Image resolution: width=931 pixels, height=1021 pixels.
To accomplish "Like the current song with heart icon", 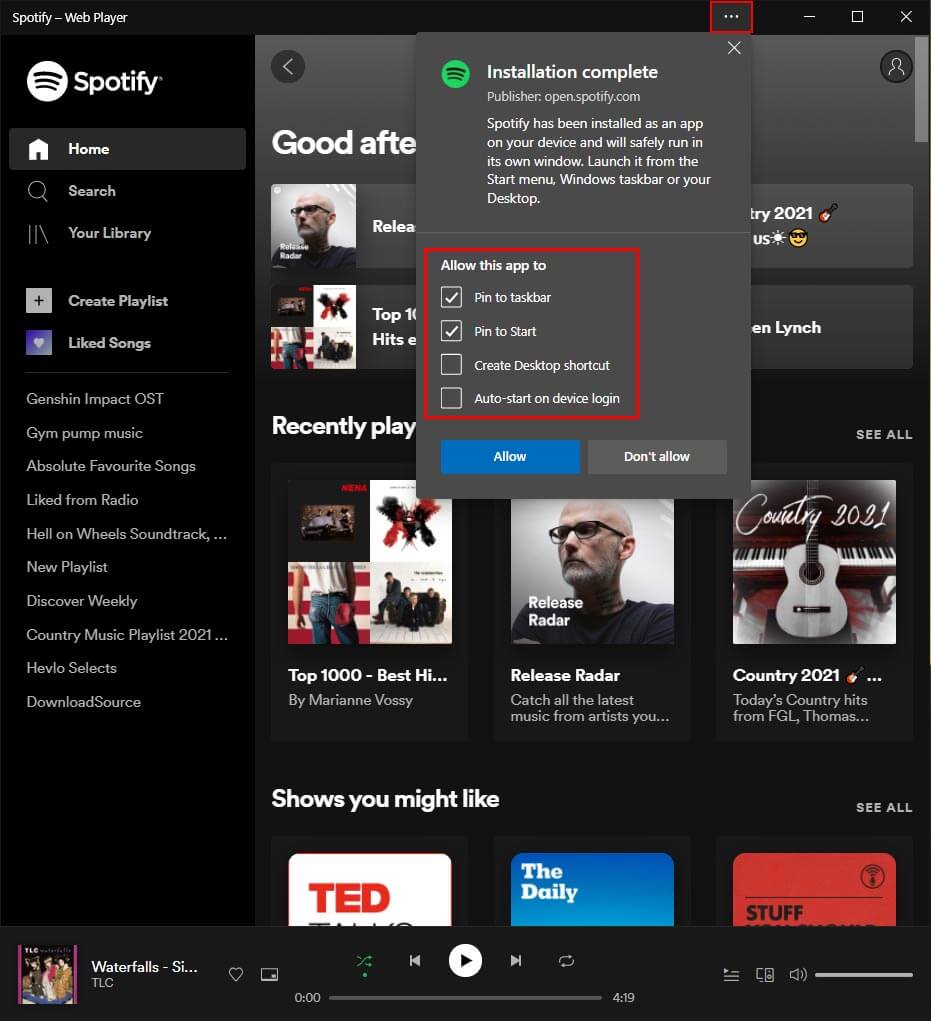I will point(236,974).
